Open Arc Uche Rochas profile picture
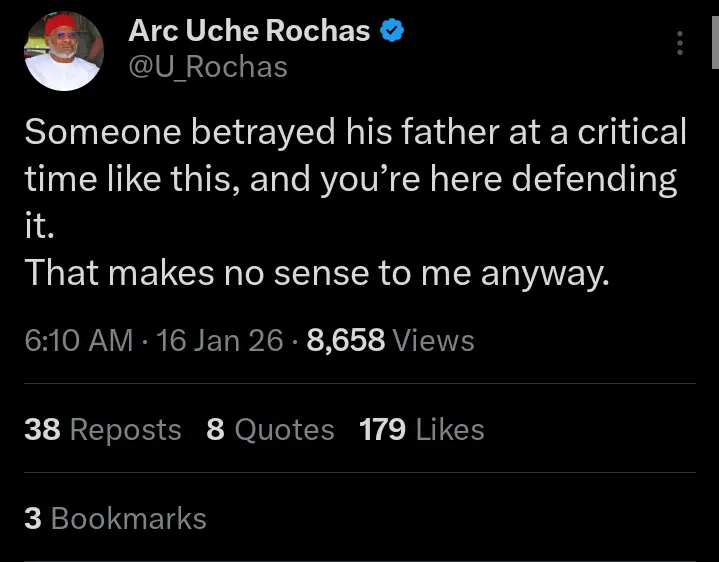 click(63, 53)
